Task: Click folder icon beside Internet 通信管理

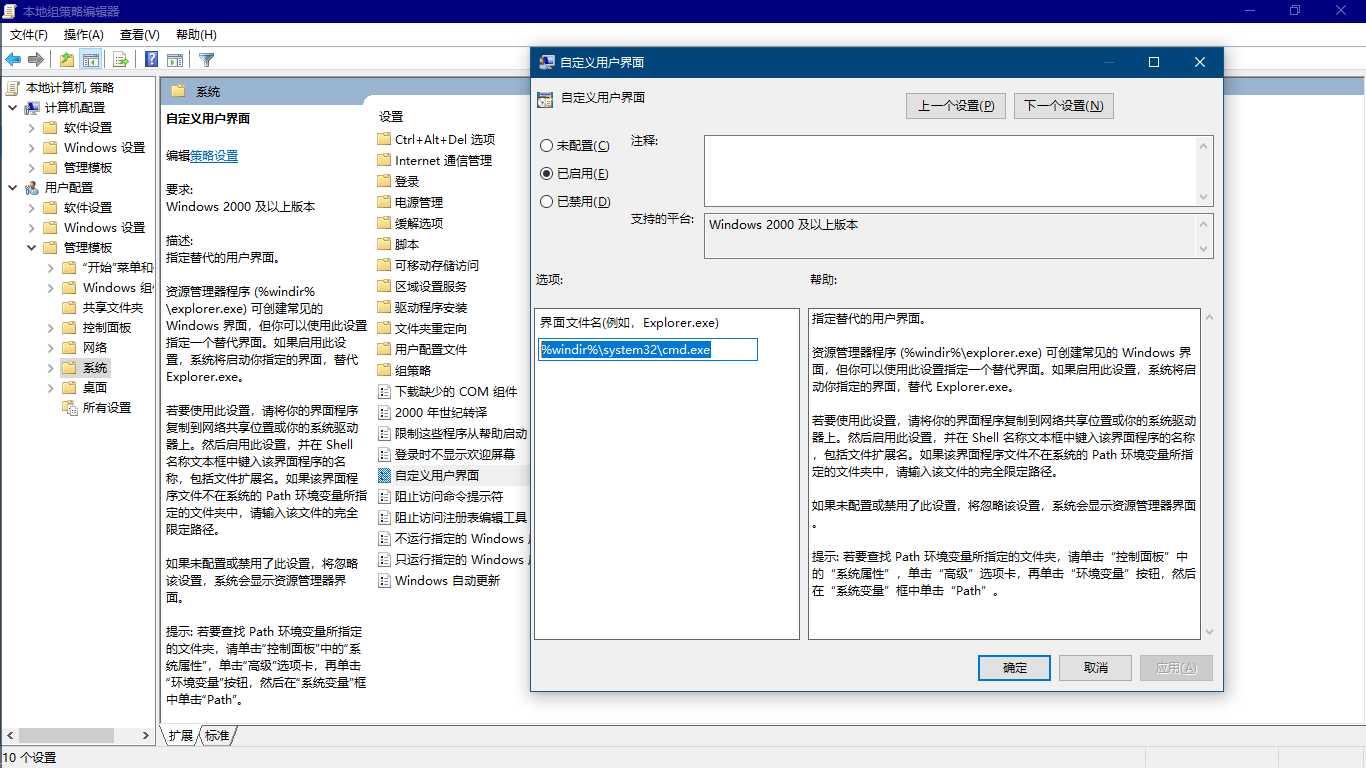Action: [x=384, y=161]
